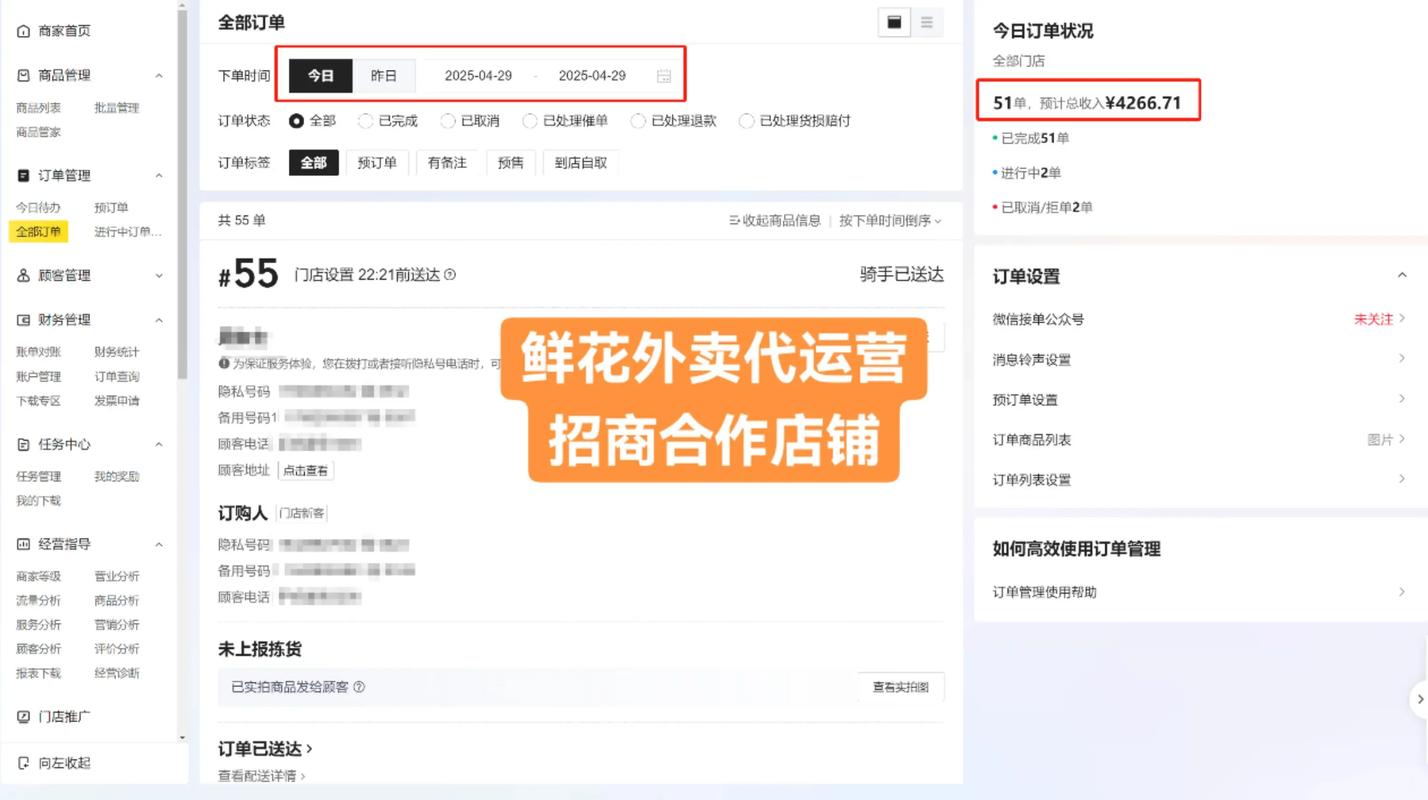Select 有备注 order tag
The image size is (1428, 800).
point(447,162)
